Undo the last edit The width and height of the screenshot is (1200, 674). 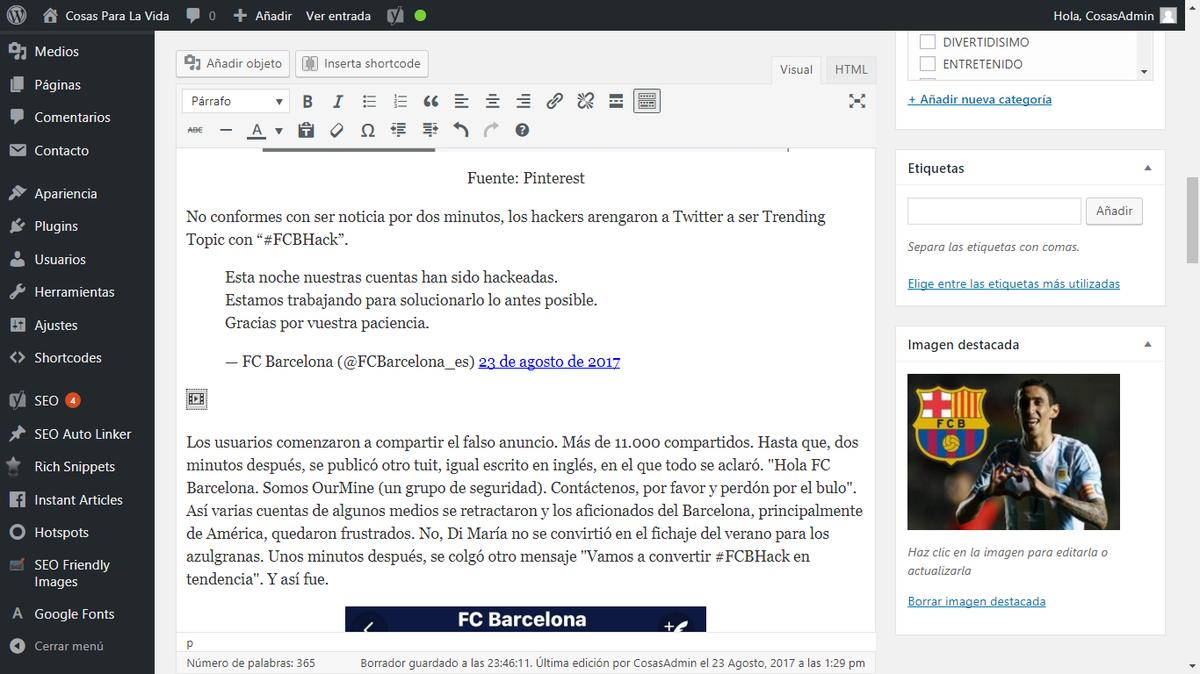click(x=460, y=130)
